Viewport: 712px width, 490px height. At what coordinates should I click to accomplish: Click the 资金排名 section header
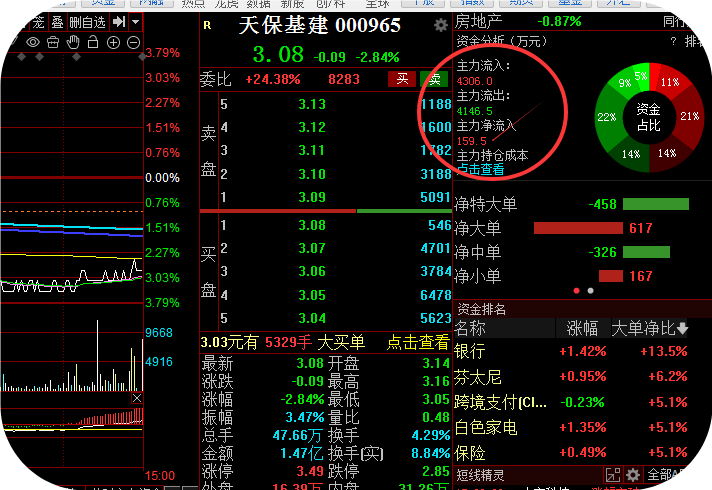click(x=481, y=309)
